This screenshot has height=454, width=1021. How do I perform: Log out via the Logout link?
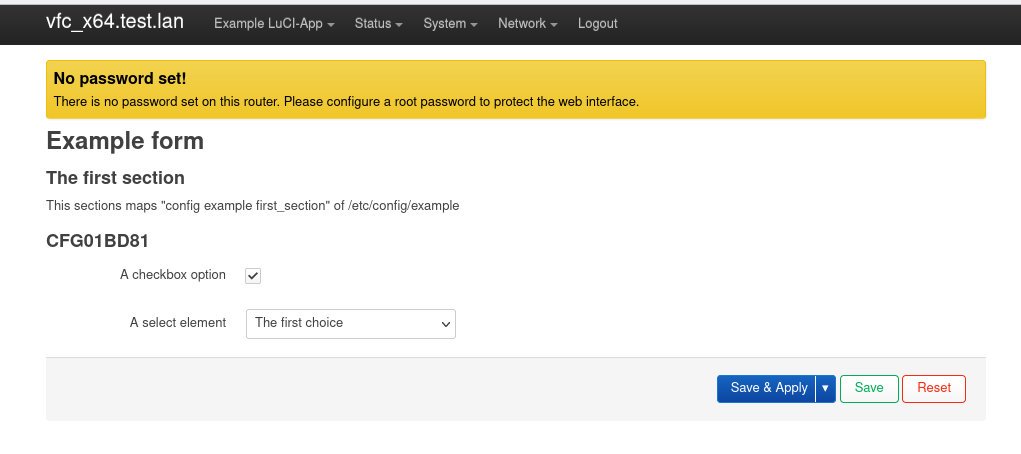coord(597,23)
